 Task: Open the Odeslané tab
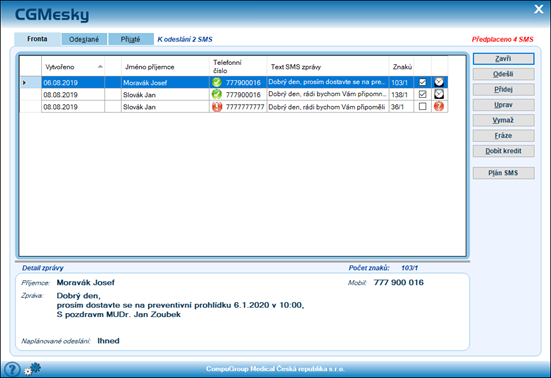(84, 39)
